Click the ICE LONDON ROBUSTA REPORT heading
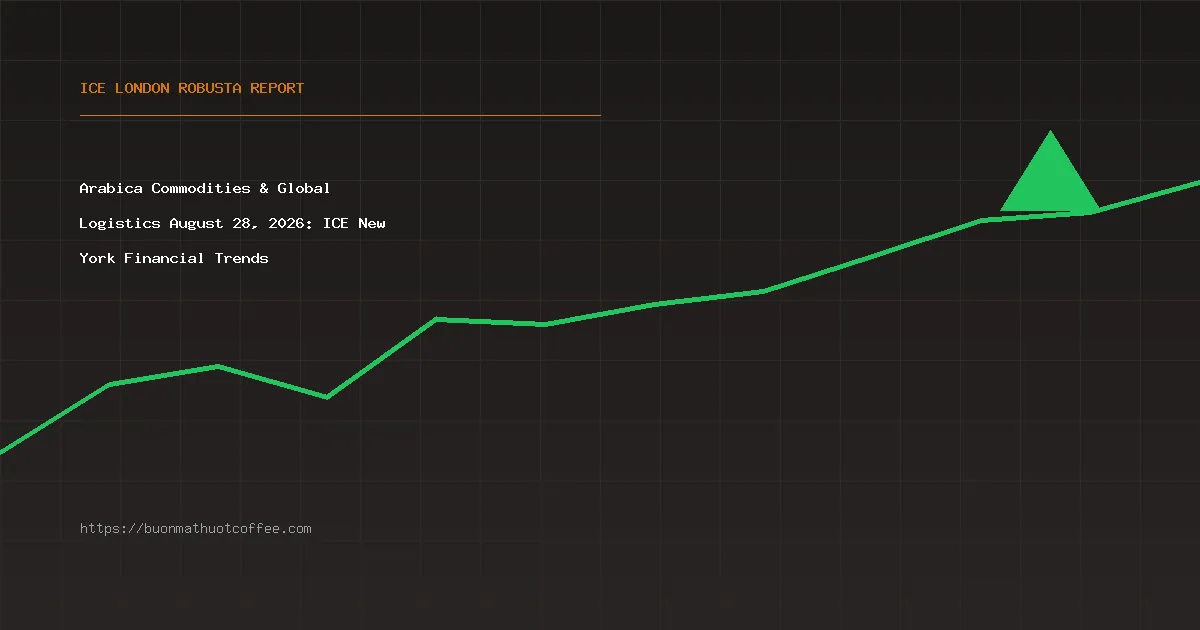This screenshot has width=1200, height=630. pos(192,88)
